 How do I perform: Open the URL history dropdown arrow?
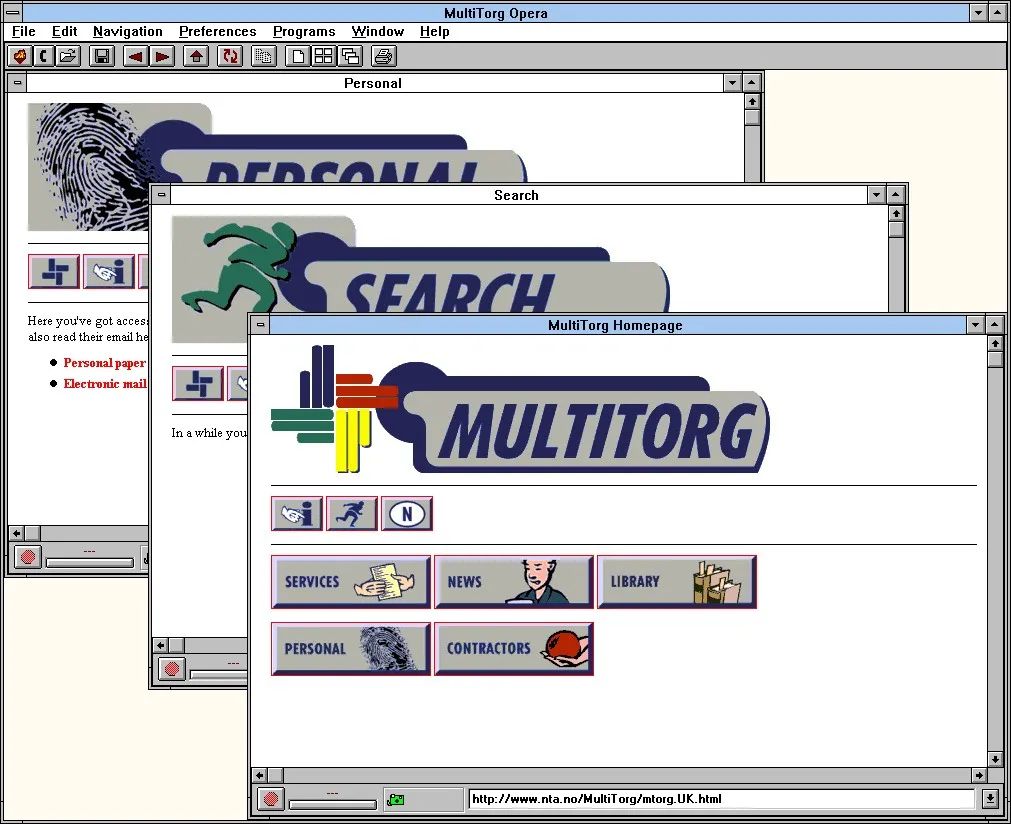[x=990, y=799]
